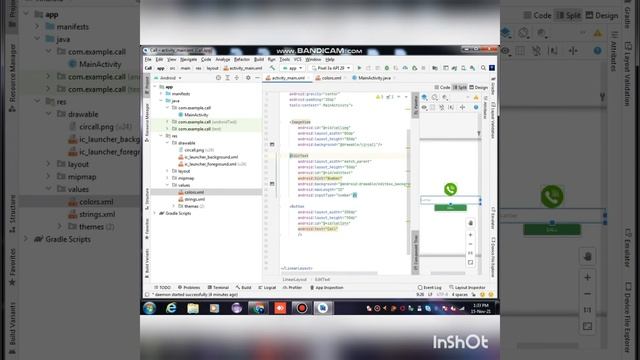Toggle the Palette vertical tab
Viewport: 640px width, 360px height.
pyautogui.click(x=415, y=105)
